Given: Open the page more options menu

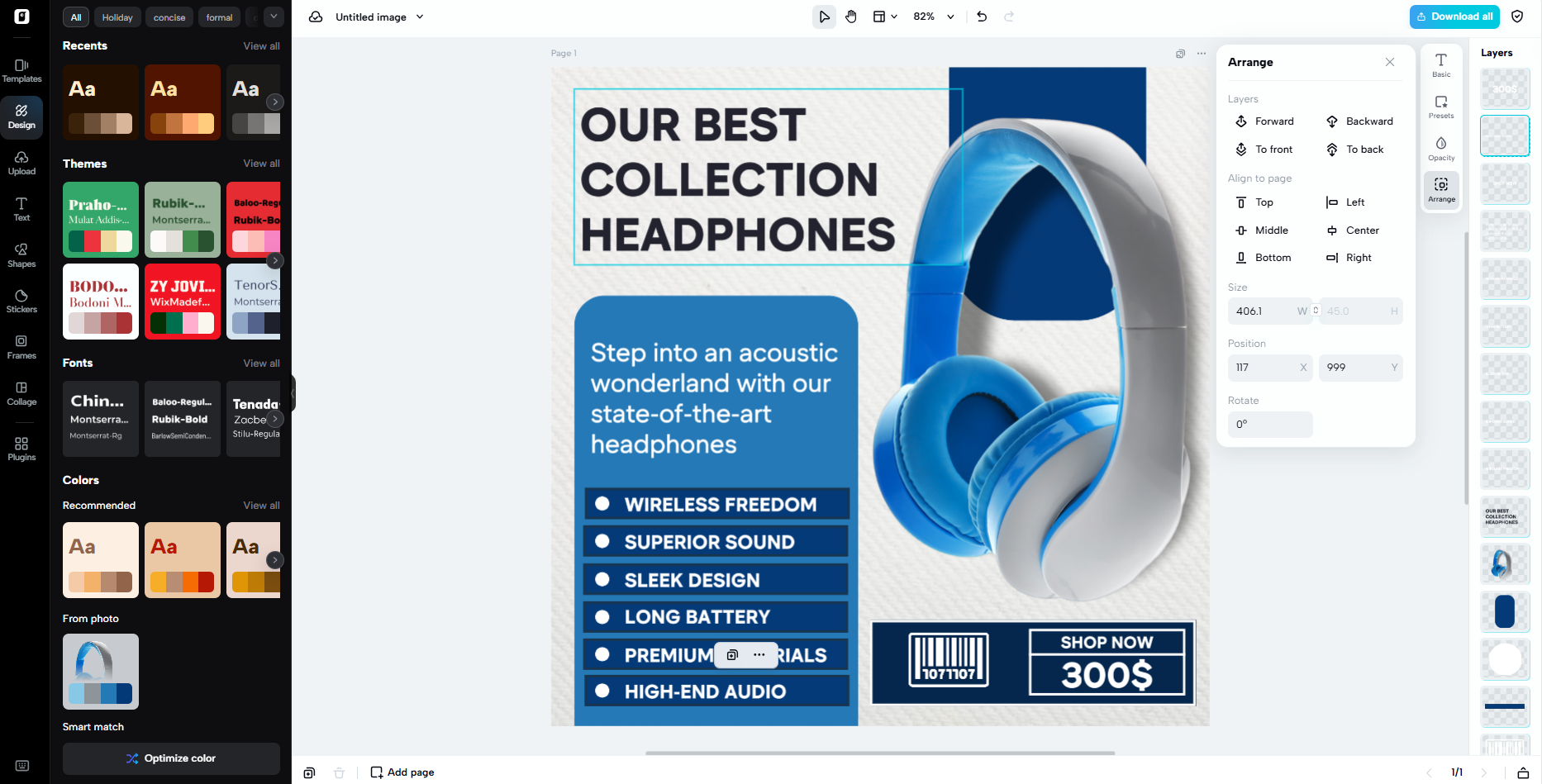Looking at the screenshot, I should [1202, 54].
